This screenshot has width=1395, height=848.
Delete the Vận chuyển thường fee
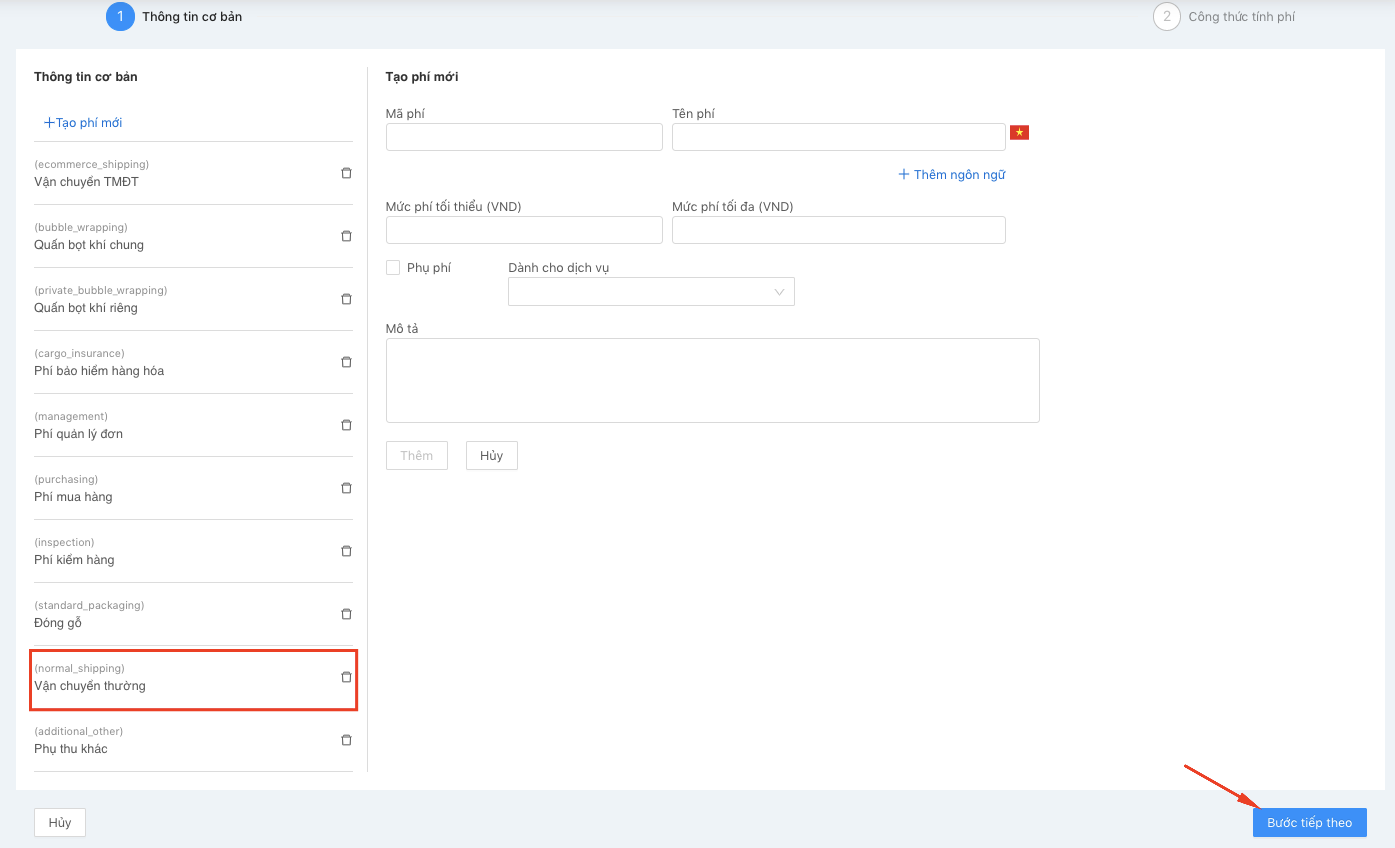coord(346,677)
